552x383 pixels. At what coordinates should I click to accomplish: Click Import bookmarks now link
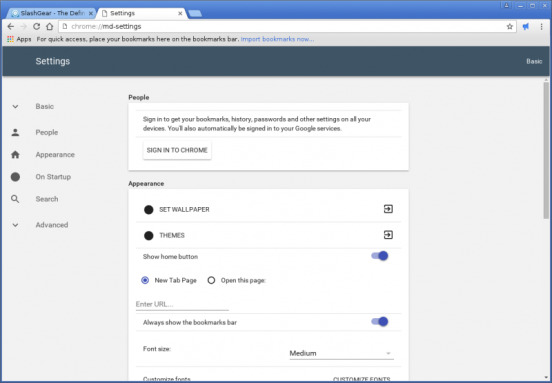[x=277, y=39]
